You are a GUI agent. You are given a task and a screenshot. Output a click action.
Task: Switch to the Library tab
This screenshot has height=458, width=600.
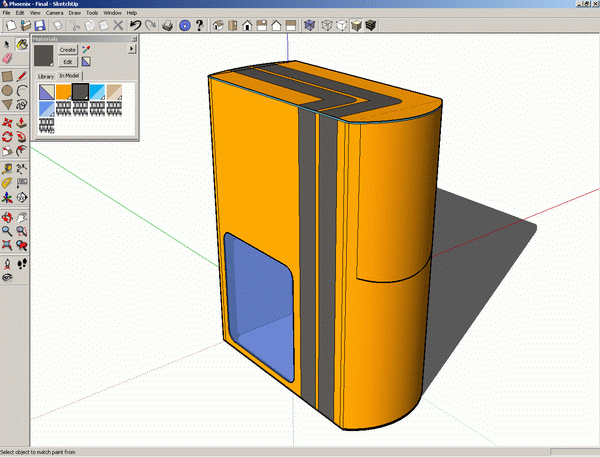45,75
